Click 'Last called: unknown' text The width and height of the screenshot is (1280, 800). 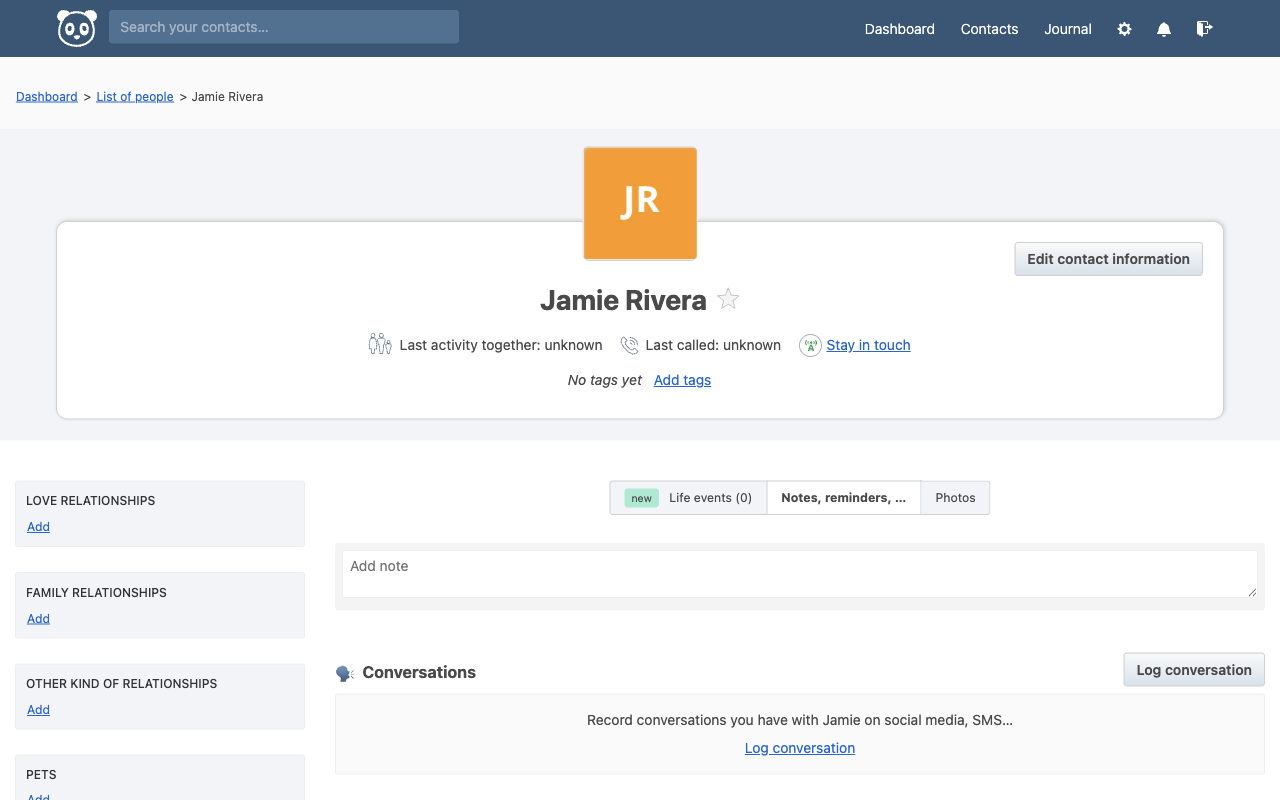(x=713, y=345)
